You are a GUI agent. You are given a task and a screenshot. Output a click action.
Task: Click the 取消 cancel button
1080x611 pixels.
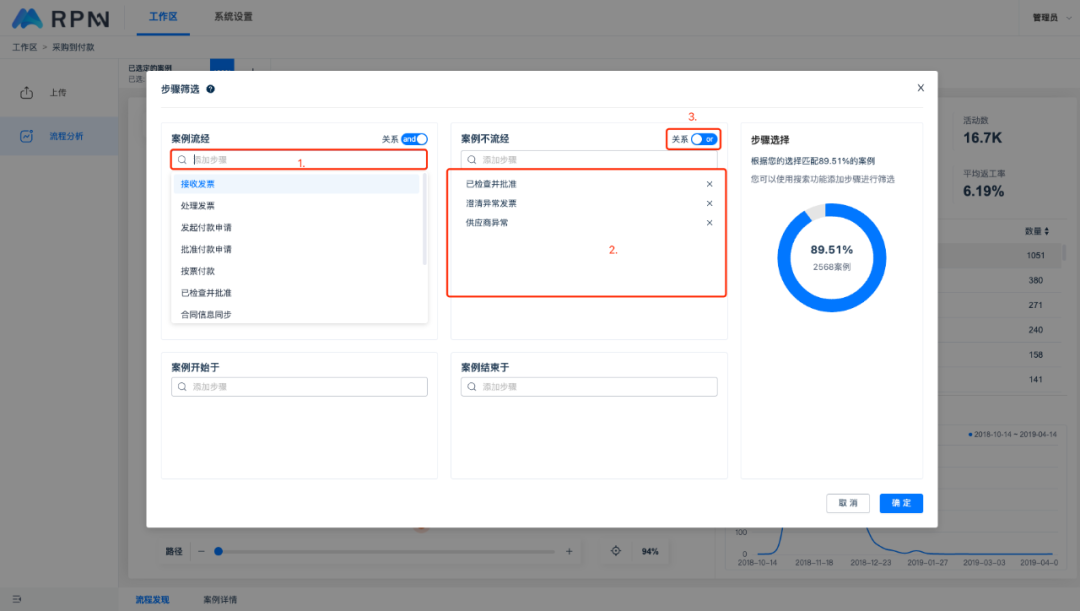[x=848, y=503]
